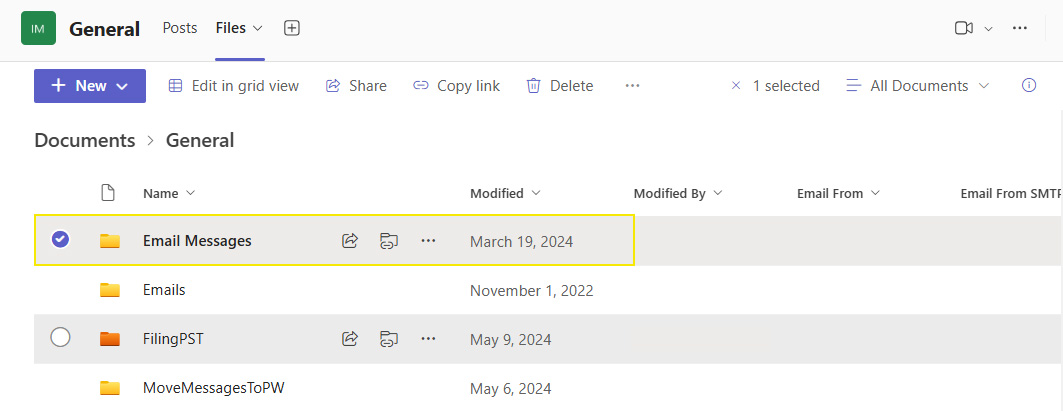This screenshot has height=411, width=1063.
Task: Open the info details pane icon
Action: pos(1028,86)
